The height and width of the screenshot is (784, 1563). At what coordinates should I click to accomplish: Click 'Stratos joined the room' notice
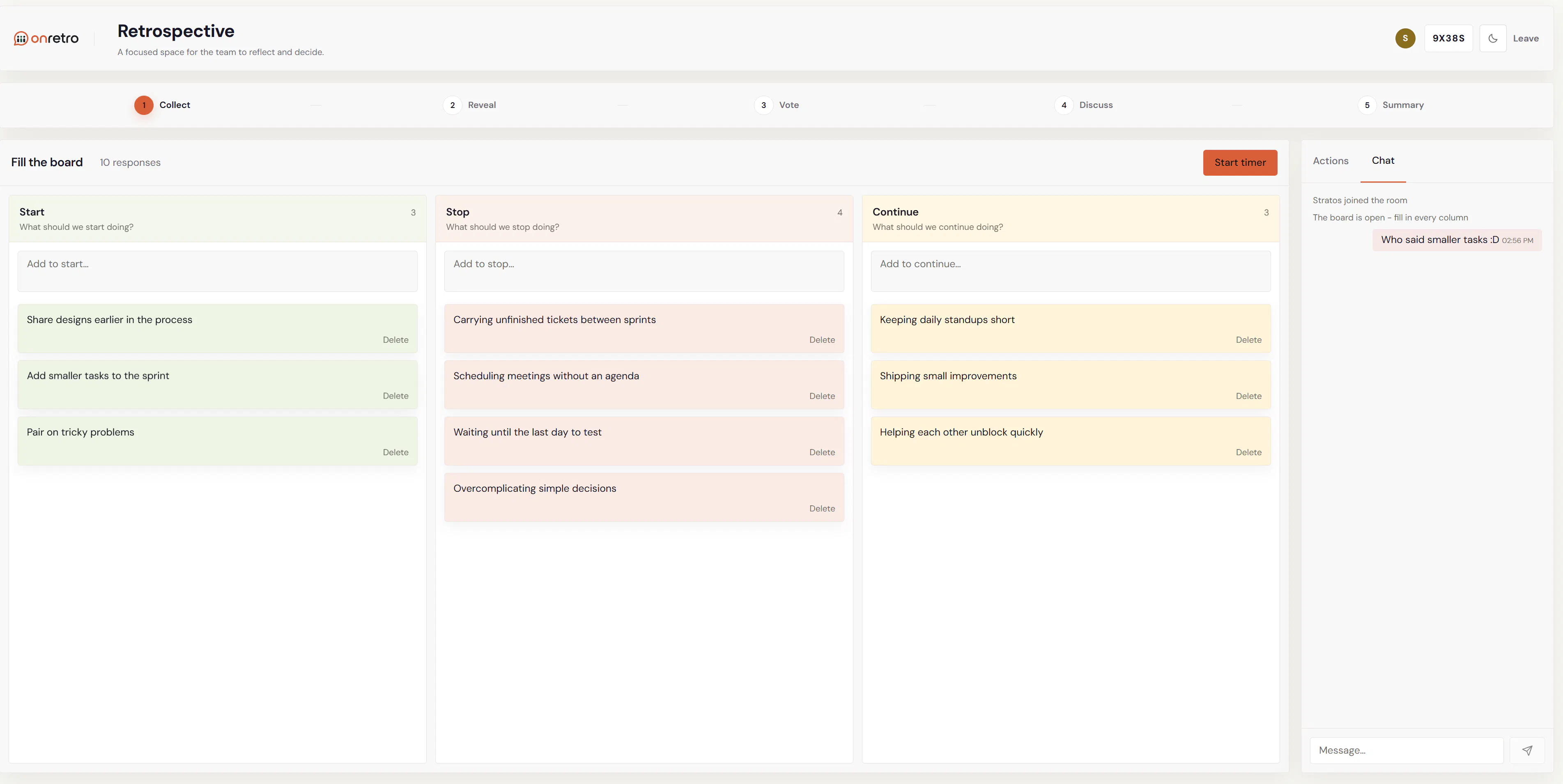click(x=1360, y=200)
